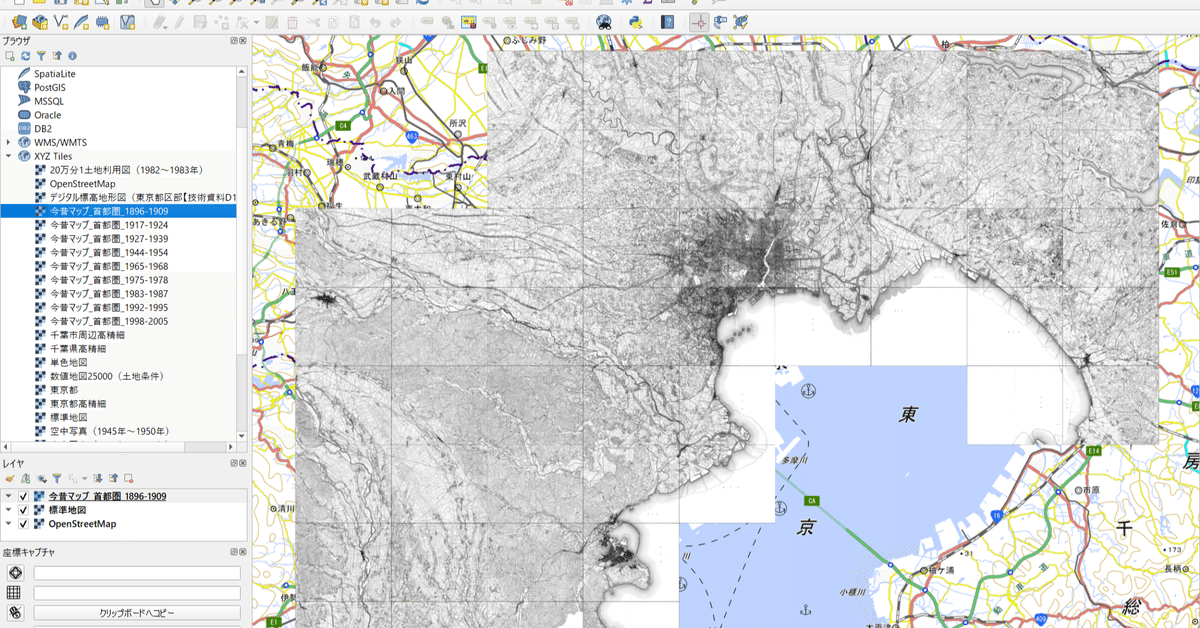Screen dimensions: 1200x628
Task: Open the help book icon
Action: coord(667,22)
